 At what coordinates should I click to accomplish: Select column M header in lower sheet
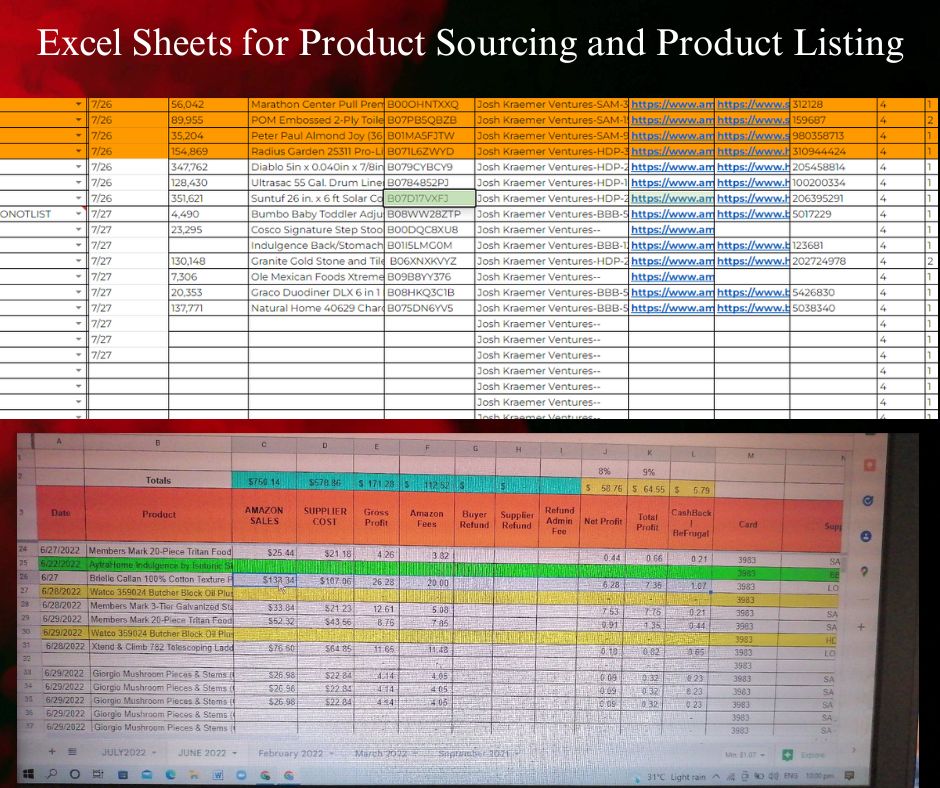pos(750,456)
